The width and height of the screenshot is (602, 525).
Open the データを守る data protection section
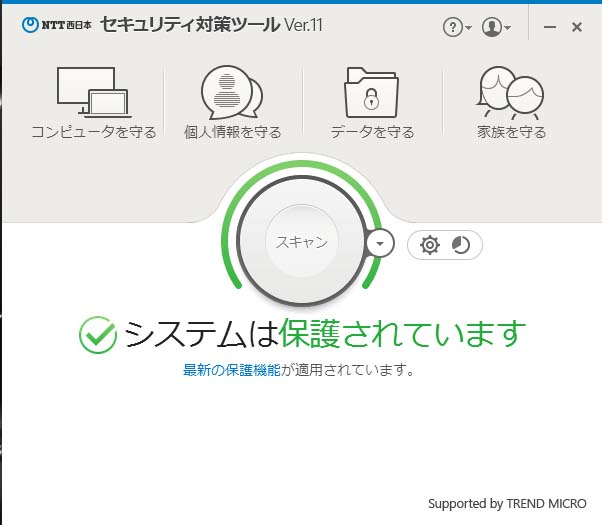point(372,103)
